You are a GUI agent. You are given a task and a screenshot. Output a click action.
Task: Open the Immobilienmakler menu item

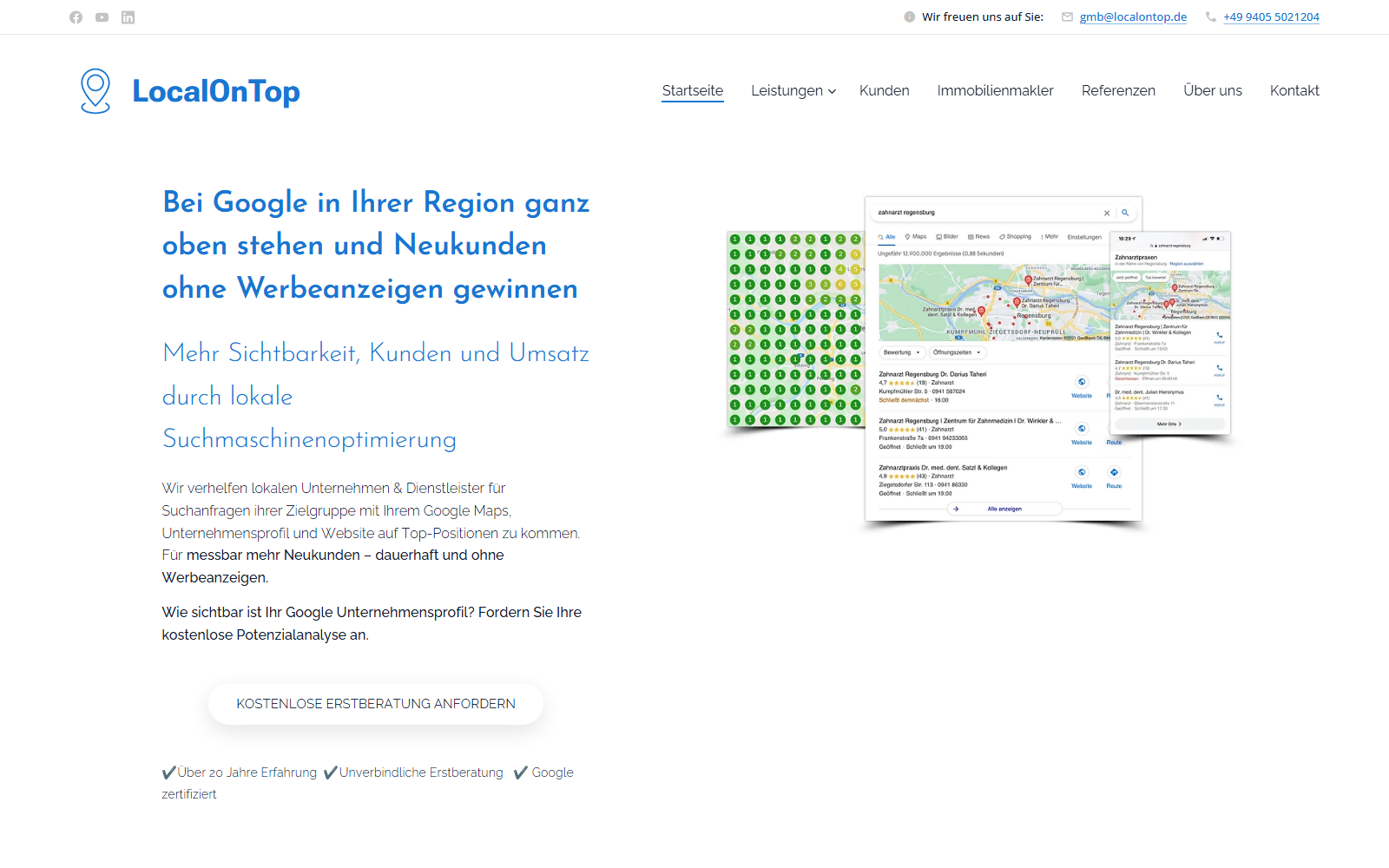996,90
